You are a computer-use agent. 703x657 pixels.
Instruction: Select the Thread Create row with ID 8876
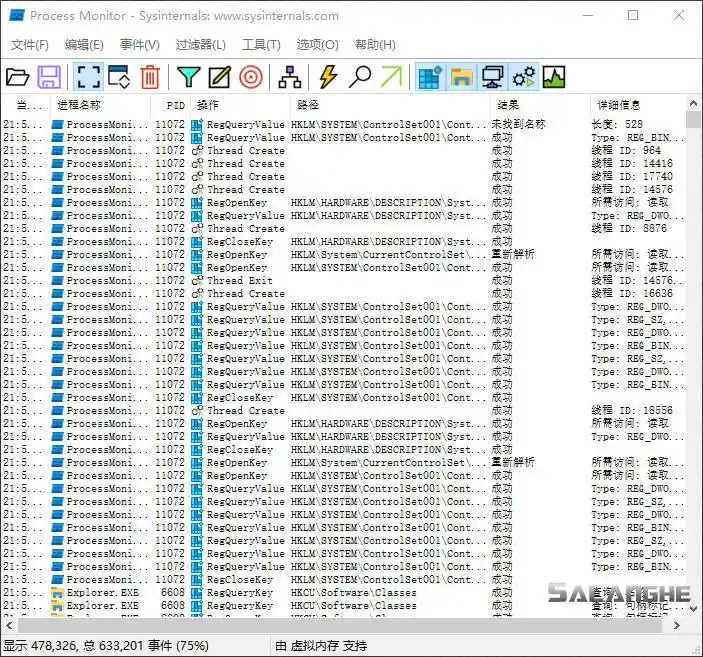pyautogui.click(x=343, y=228)
